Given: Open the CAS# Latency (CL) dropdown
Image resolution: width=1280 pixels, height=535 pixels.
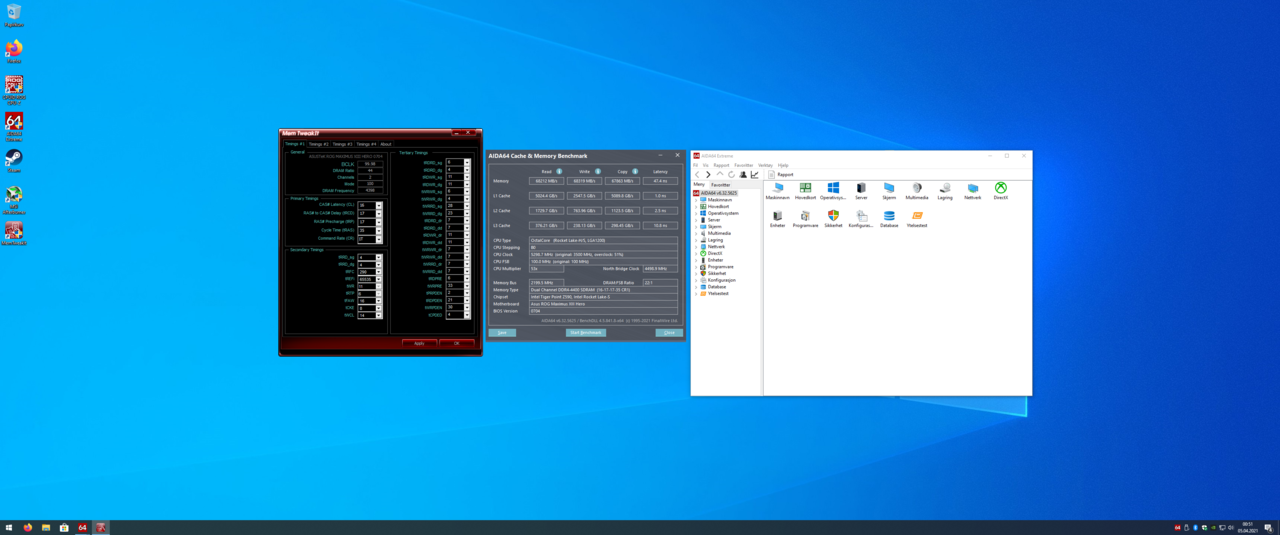Looking at the screenshot, I should [379, 205].
